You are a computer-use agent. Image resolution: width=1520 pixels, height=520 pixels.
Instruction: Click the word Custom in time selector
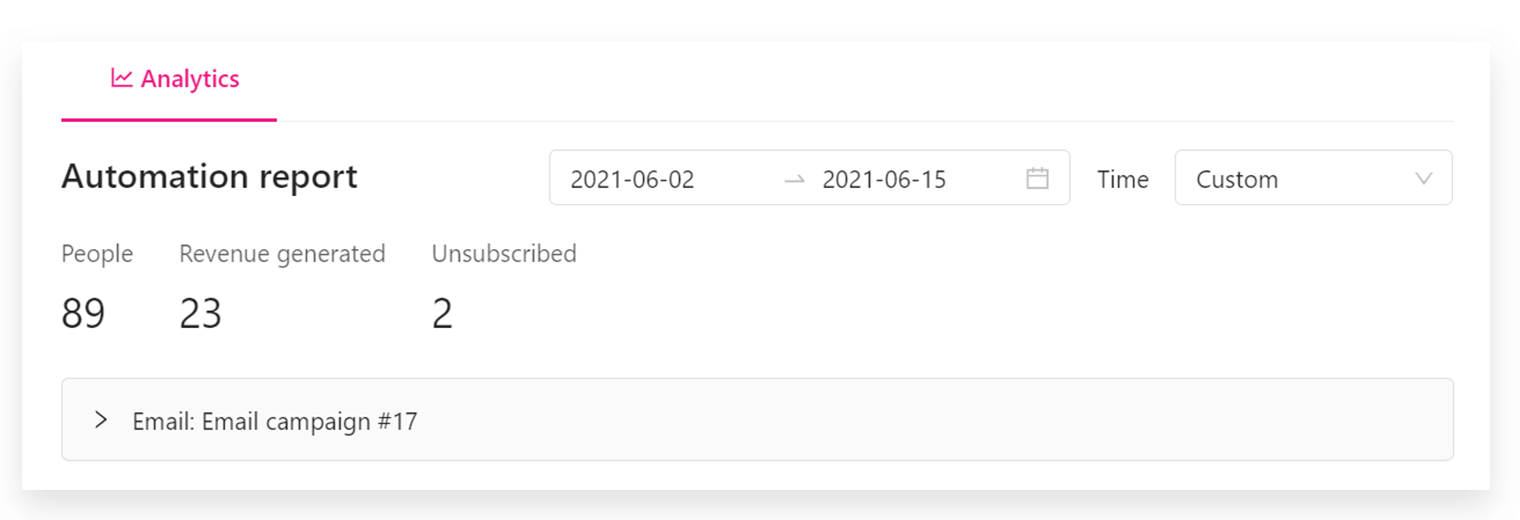pyautogui.click(x=1237, y=180)
